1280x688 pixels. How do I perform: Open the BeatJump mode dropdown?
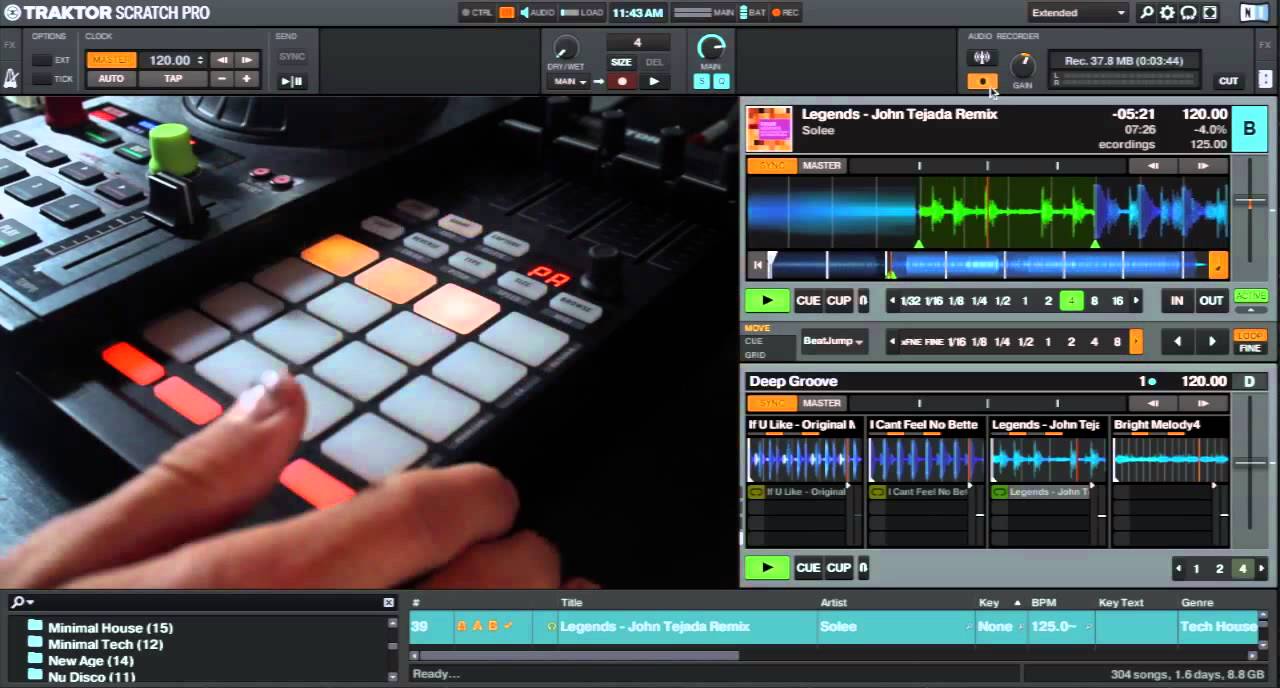click(x=833, y=341)
